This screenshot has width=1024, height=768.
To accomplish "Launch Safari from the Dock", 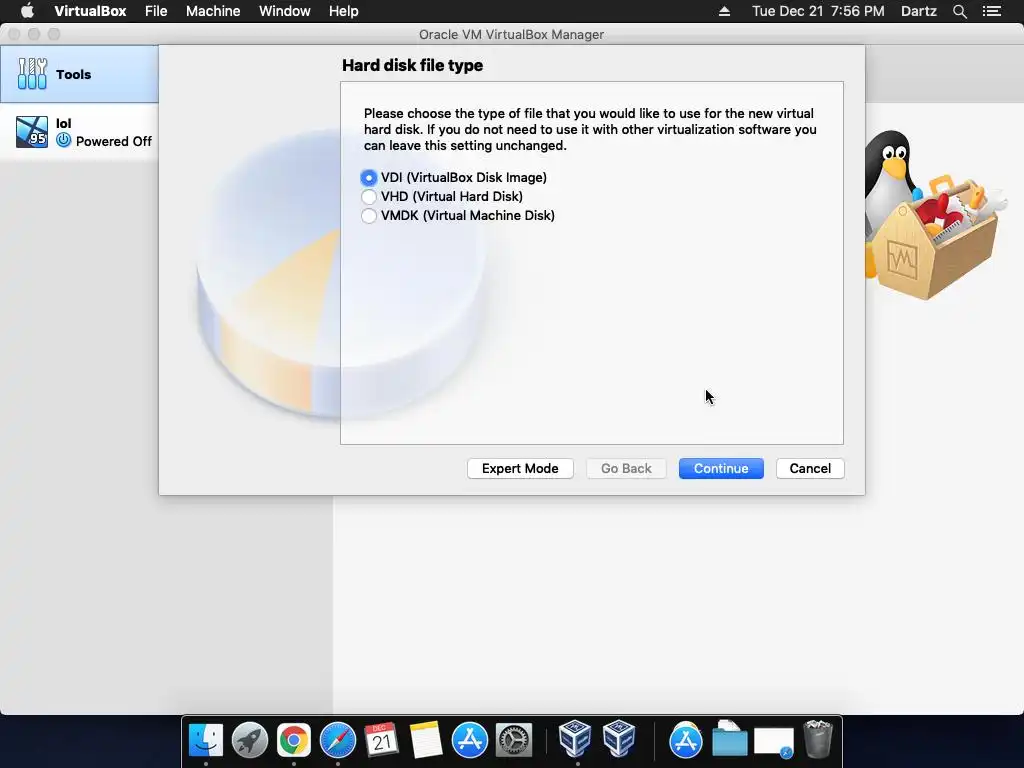I will 338,740.
